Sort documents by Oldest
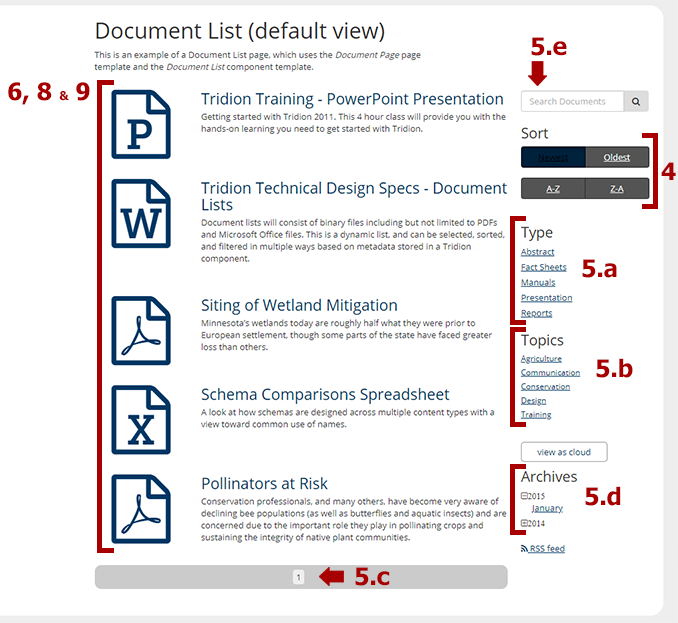The width and height of the screenshot is (678, 623). [x=617, y=157]
